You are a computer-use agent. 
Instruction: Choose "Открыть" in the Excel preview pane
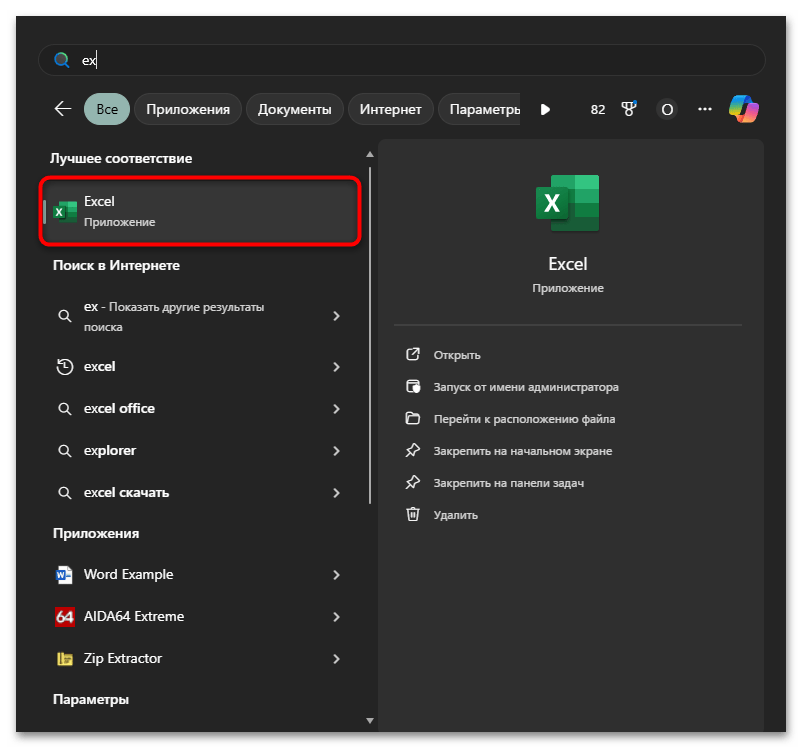pyautogui.click(x=457, y=355)
